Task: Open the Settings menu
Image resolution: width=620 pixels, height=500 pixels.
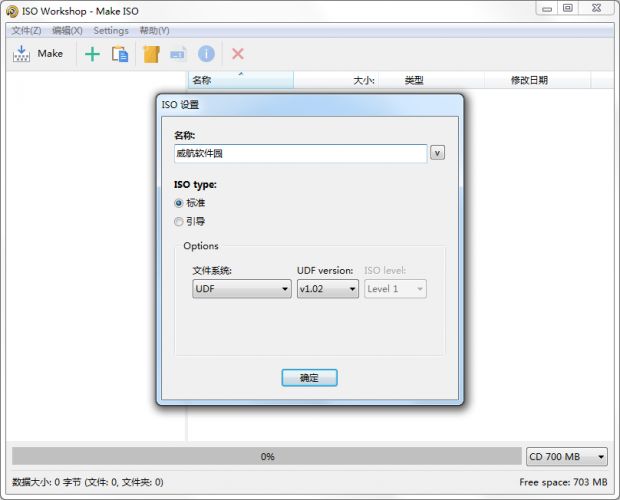Action: [x=111, y=31]
